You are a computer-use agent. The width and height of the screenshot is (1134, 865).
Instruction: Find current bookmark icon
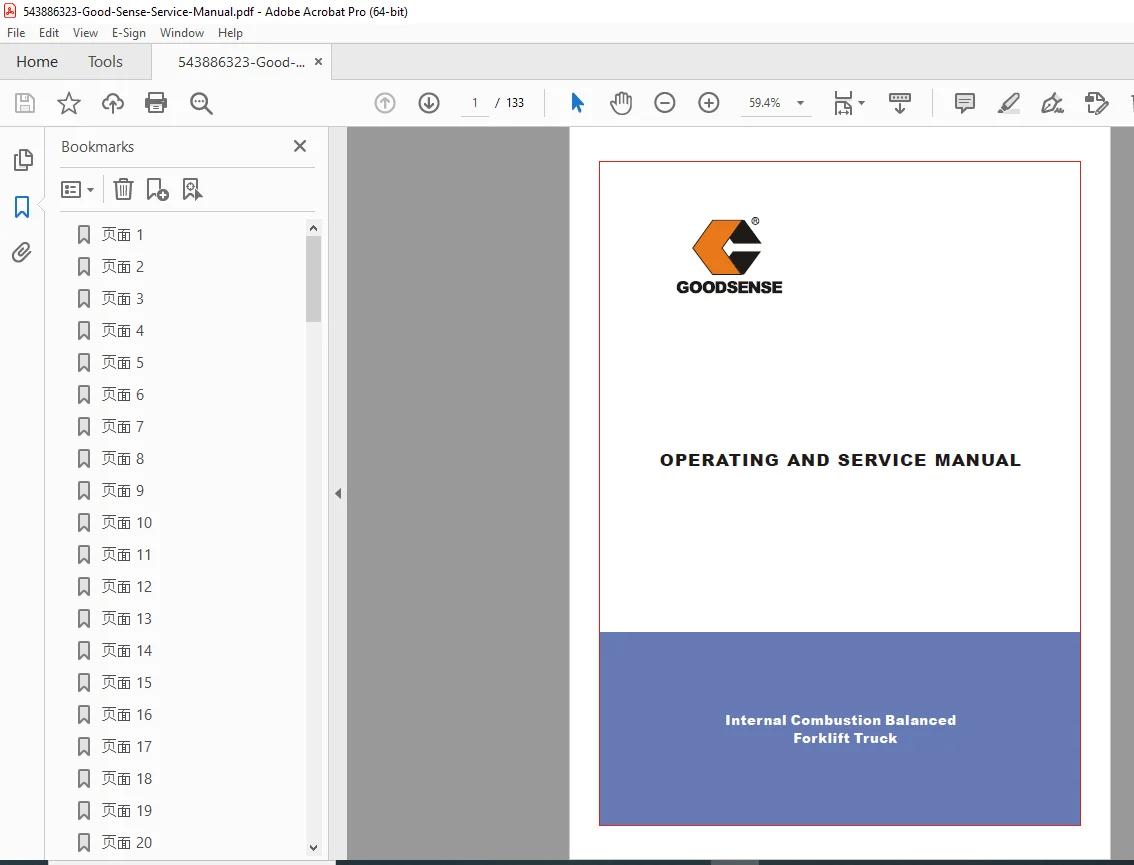(192, 189)
